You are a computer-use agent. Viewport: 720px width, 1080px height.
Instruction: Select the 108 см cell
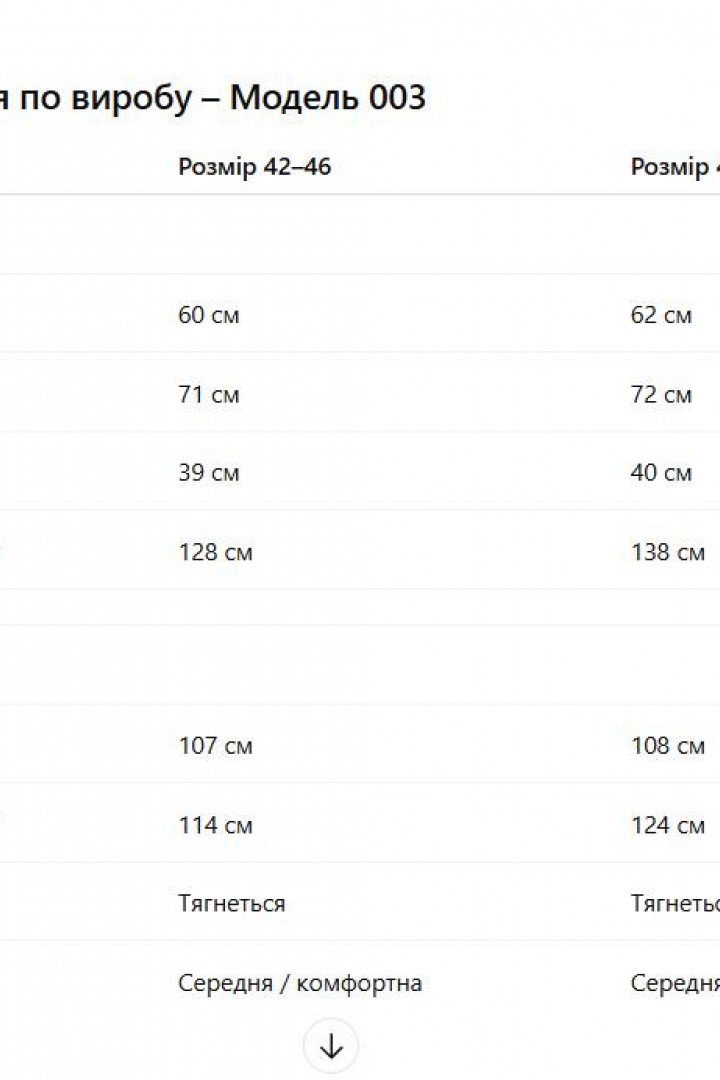(x=668, y=745)
